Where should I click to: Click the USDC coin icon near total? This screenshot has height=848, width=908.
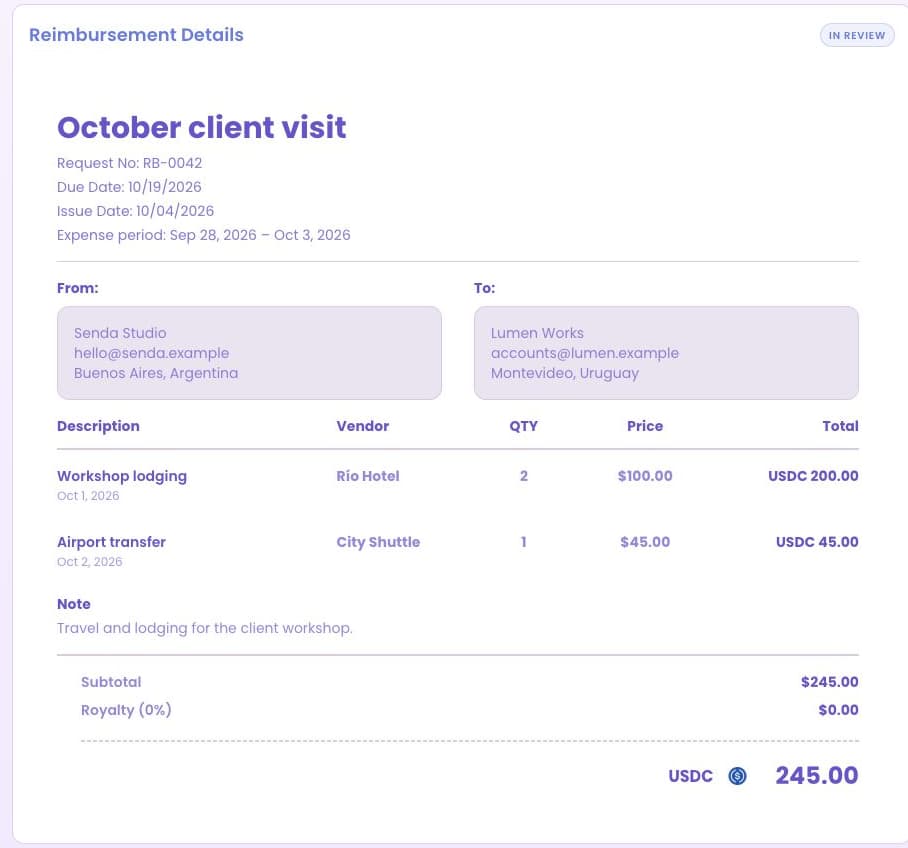(737, 776)
